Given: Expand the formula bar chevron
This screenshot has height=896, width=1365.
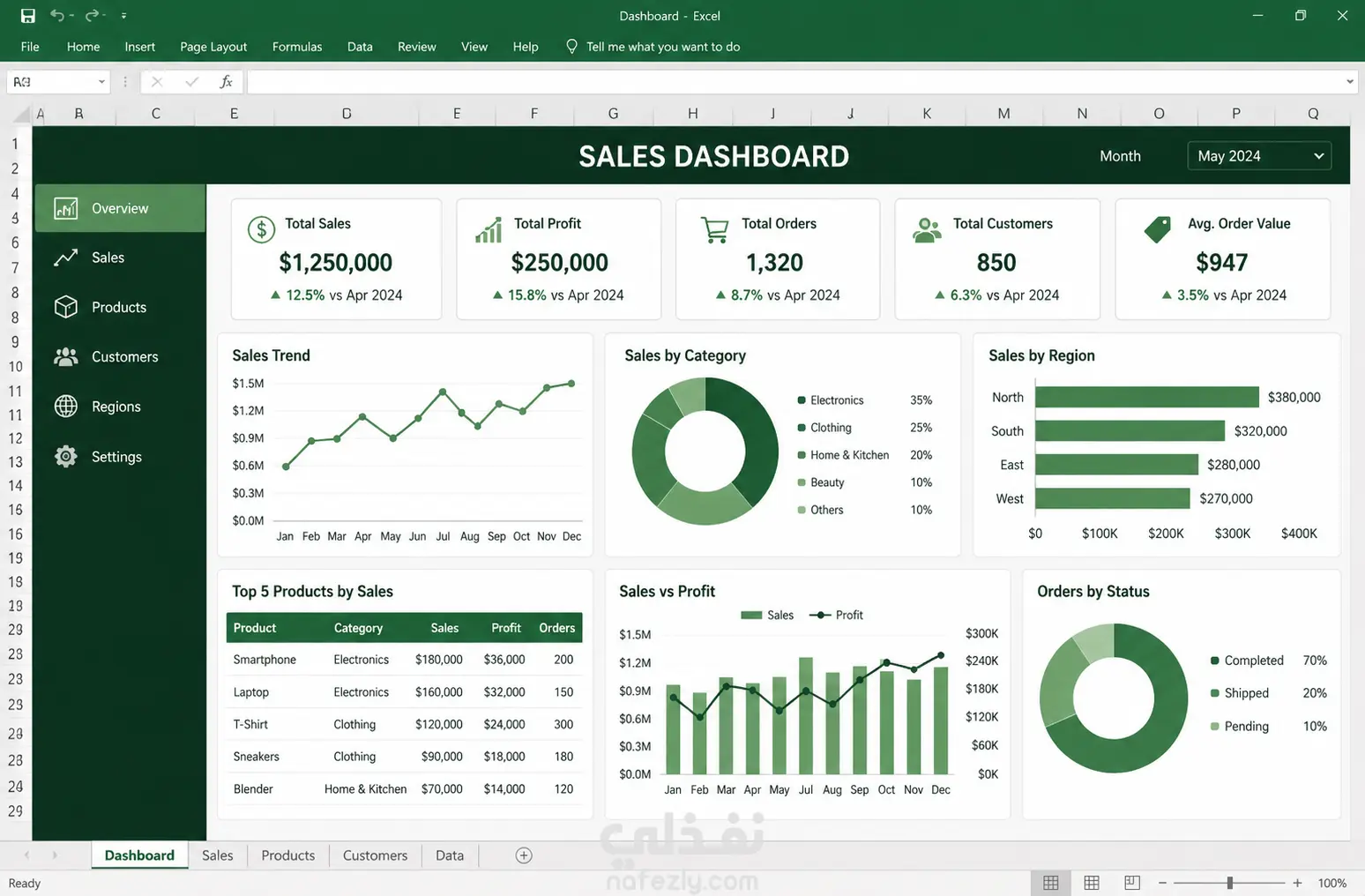Looking at the screenshot, I should pos(1350,82).
